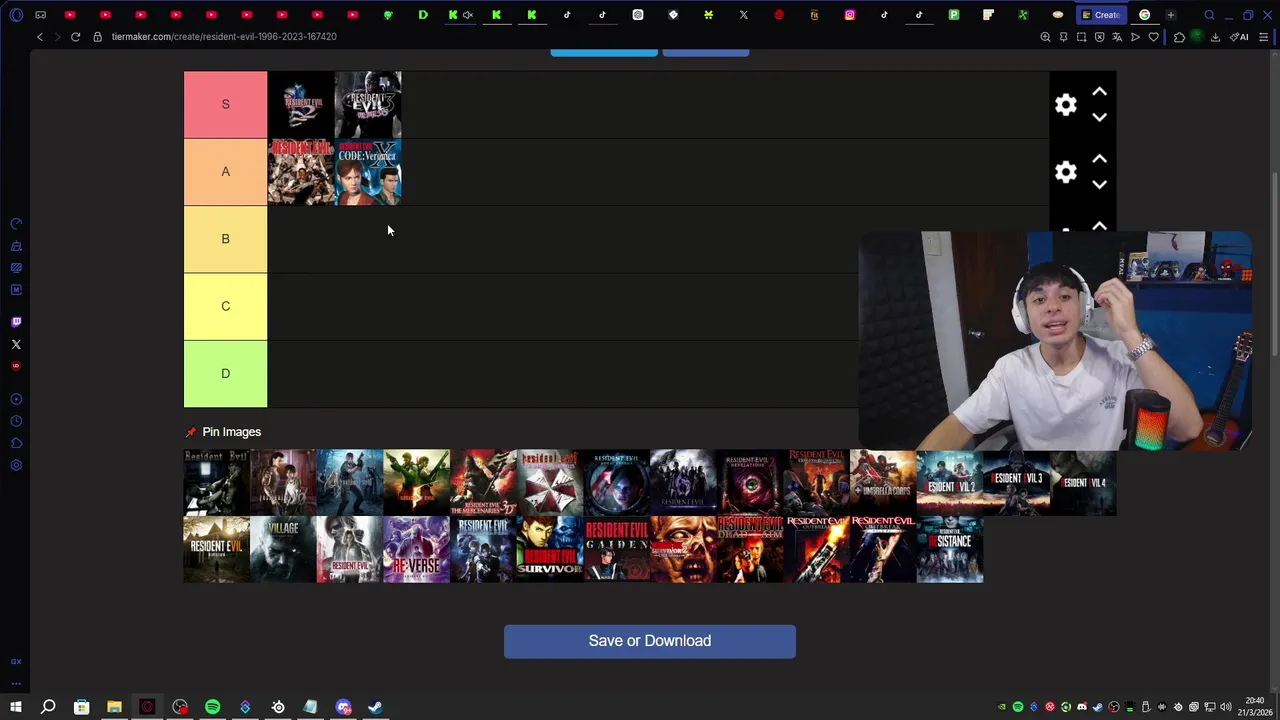Move the S tier row down

[1099, 117]
